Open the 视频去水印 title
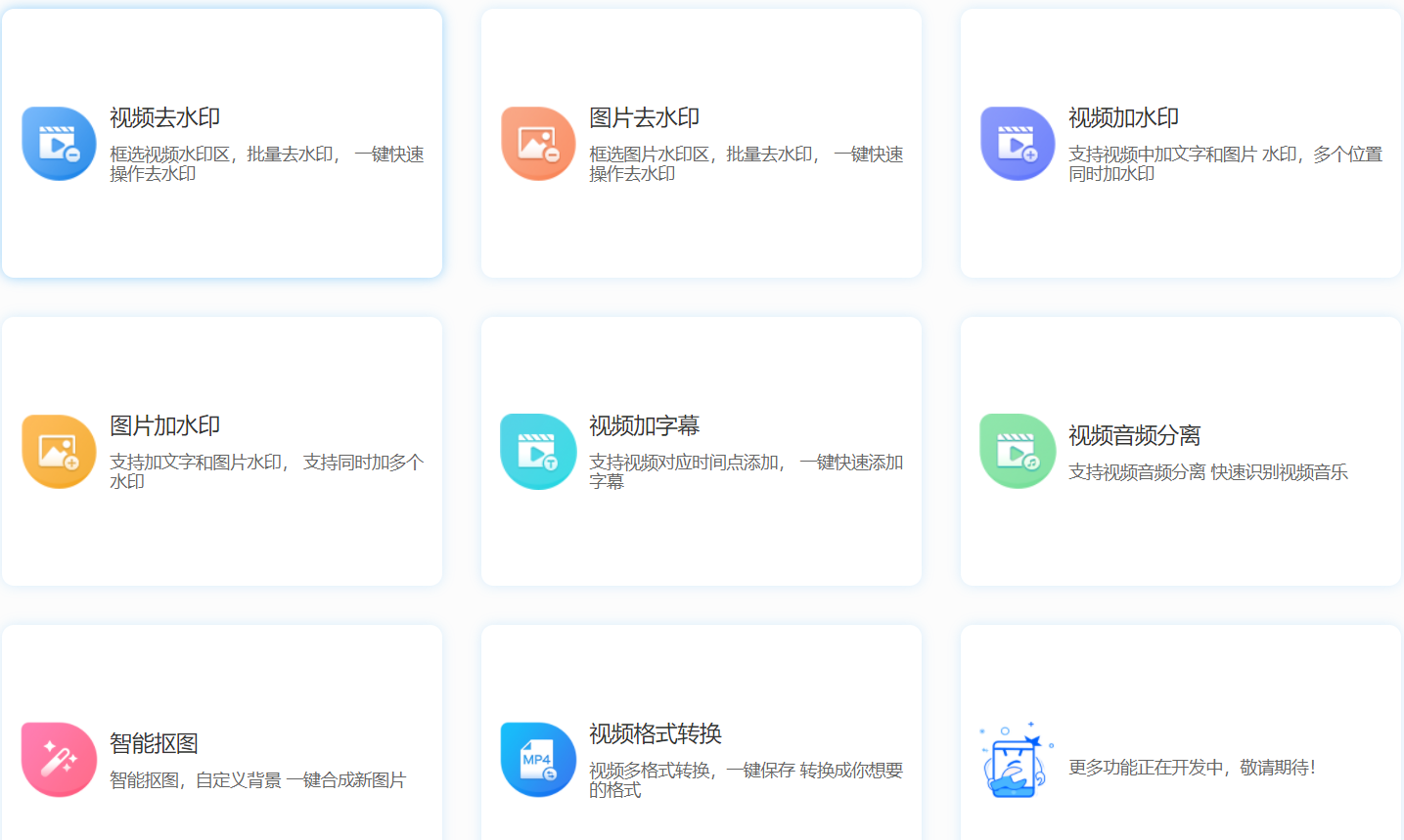The height and width of the screenshot is (840, 1404). click(x=164, y=118)
